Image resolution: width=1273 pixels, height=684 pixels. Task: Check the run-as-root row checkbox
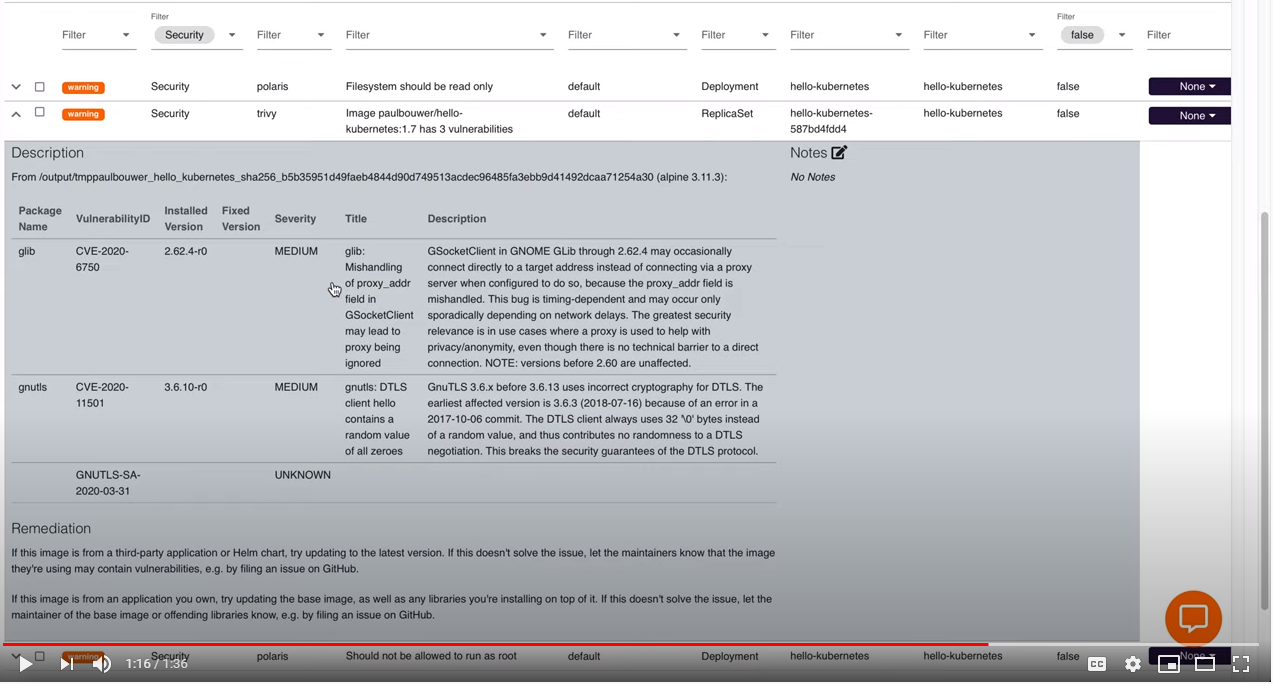tap(40, 657)
